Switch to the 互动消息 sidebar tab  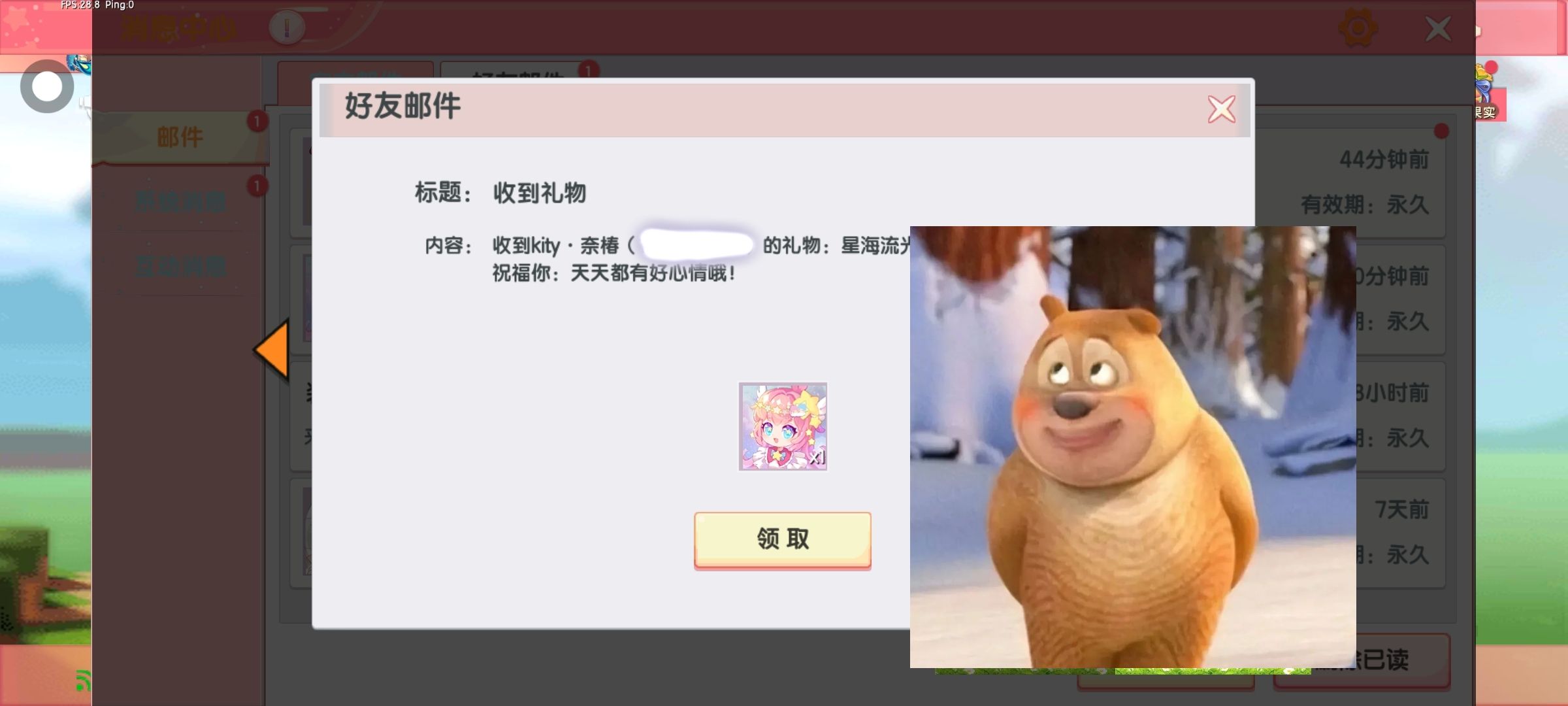(x=180, y=266)
